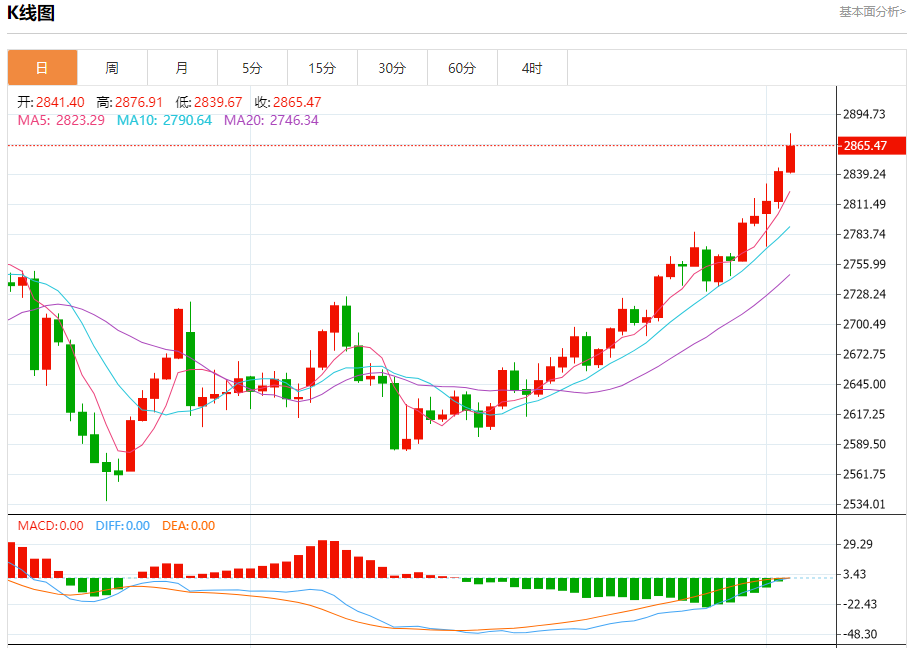Click the MA5 indicator label
912x648 pixels.
pos(61,120)
